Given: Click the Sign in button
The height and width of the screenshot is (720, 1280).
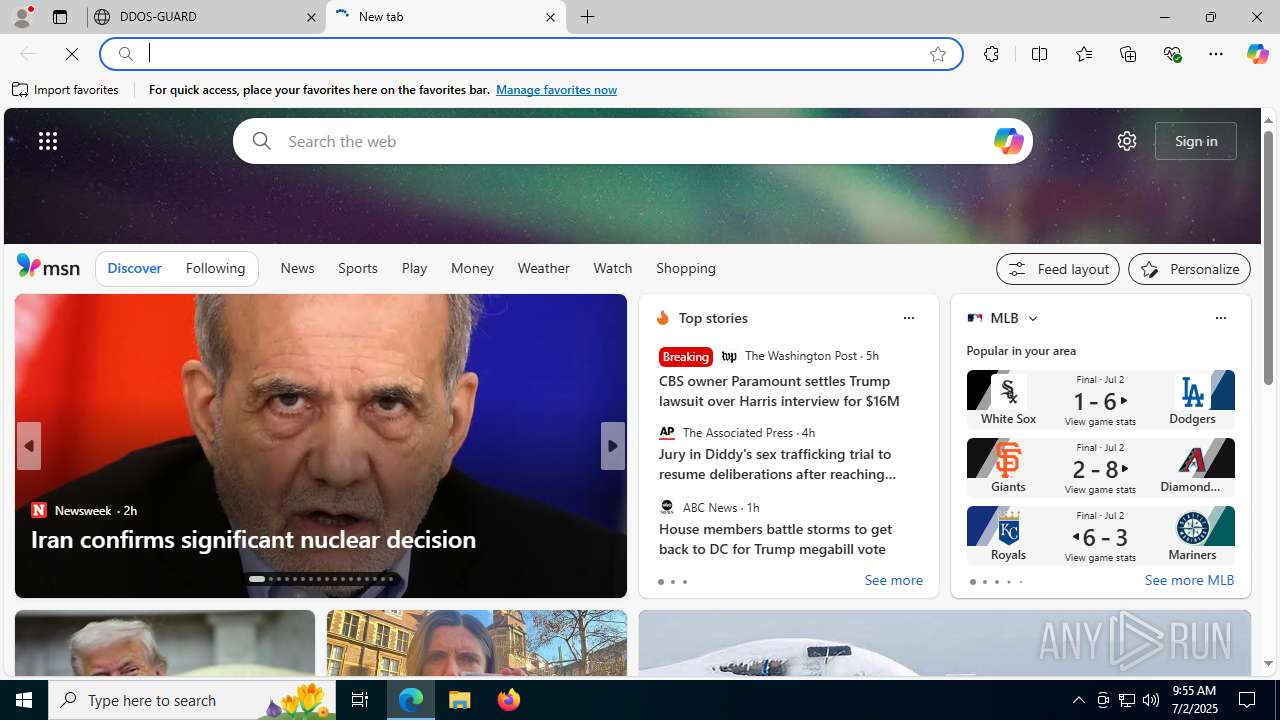Looking at the screenshot, I should pos(1196,141).
